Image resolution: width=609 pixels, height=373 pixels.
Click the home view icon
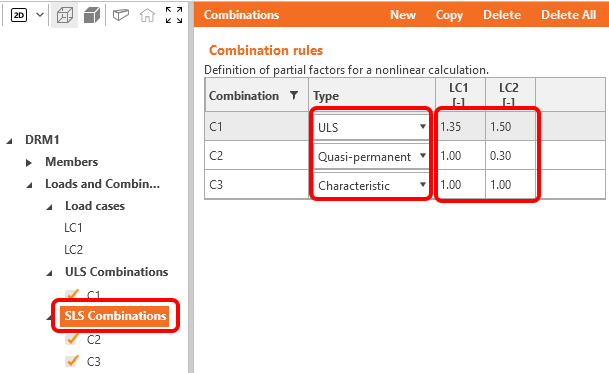point(147,16)
